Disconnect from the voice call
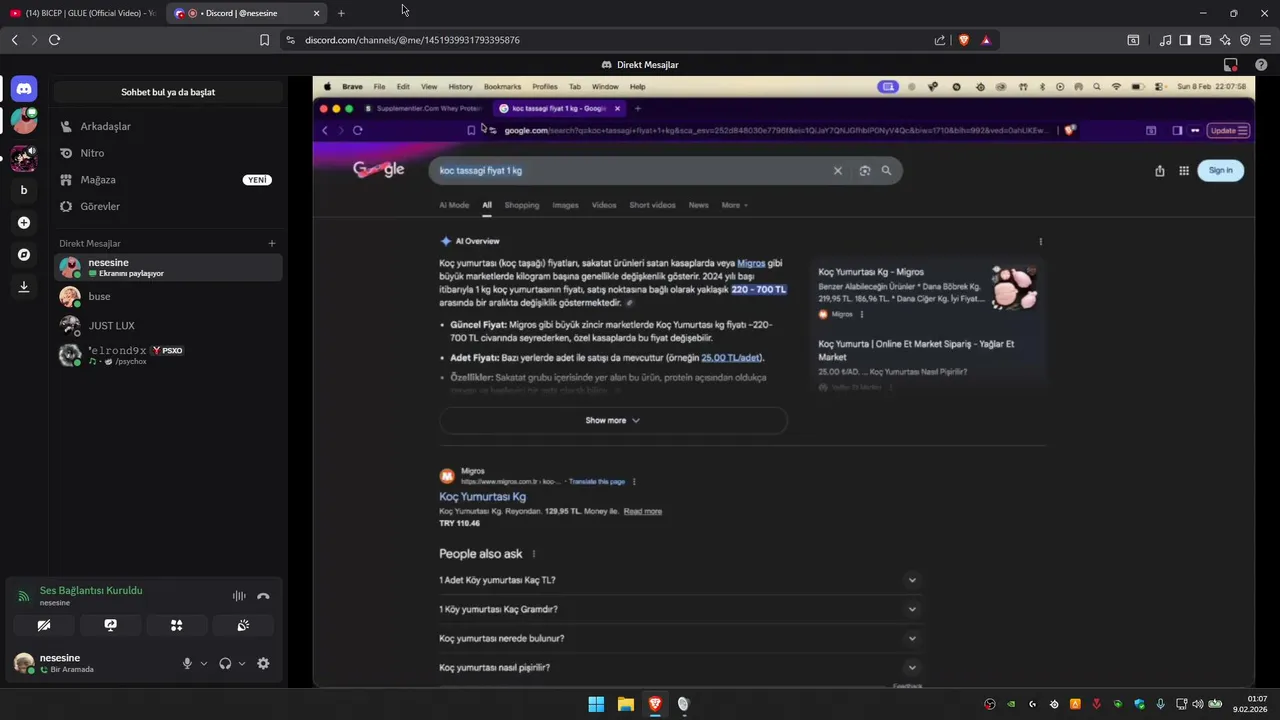Screen dimensions: 1280x720 (x=263, y=596)
